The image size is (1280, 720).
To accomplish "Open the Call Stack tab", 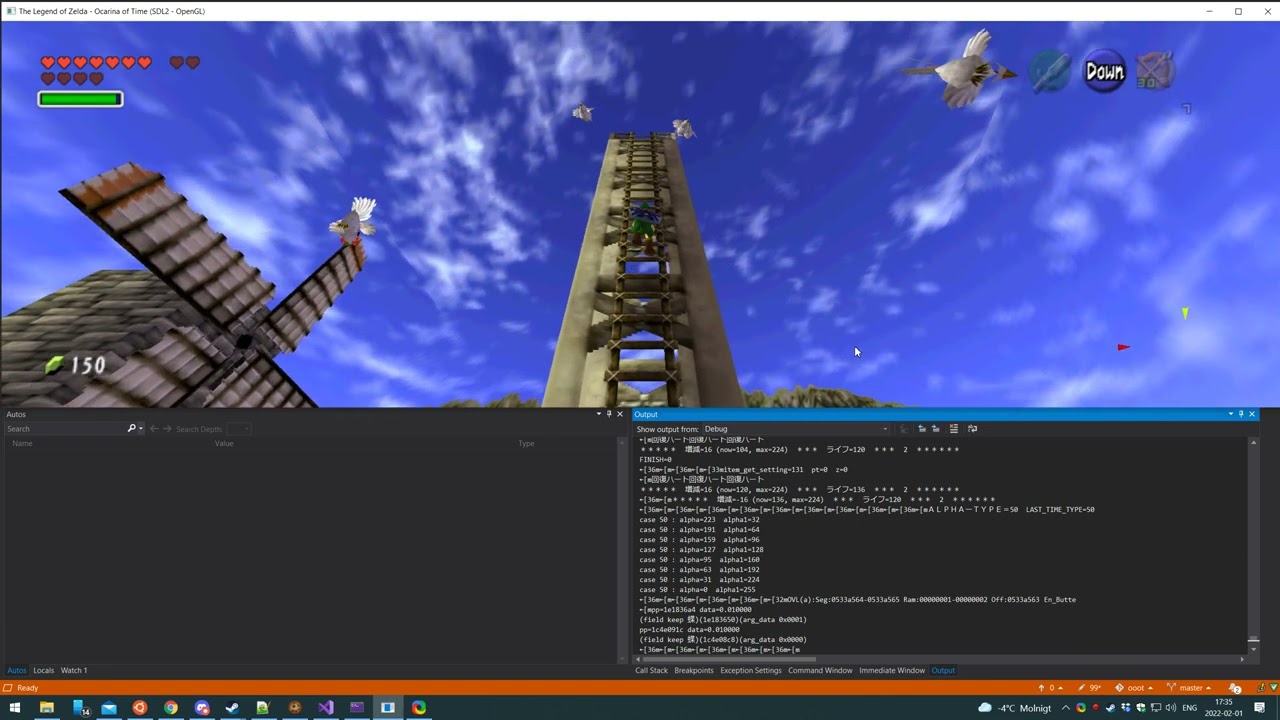I will [651, 670].
